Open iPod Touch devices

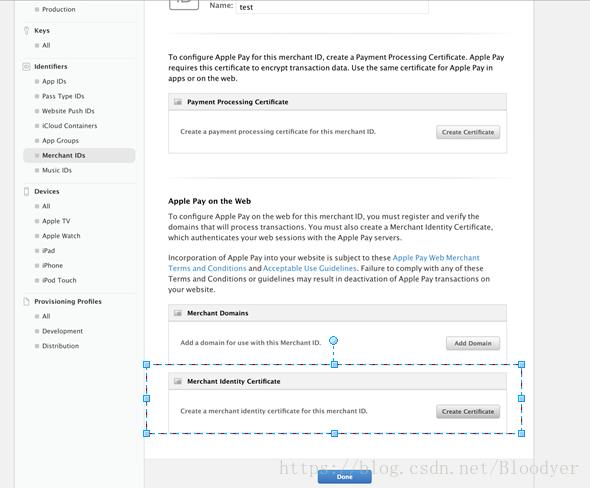point(59,280)
